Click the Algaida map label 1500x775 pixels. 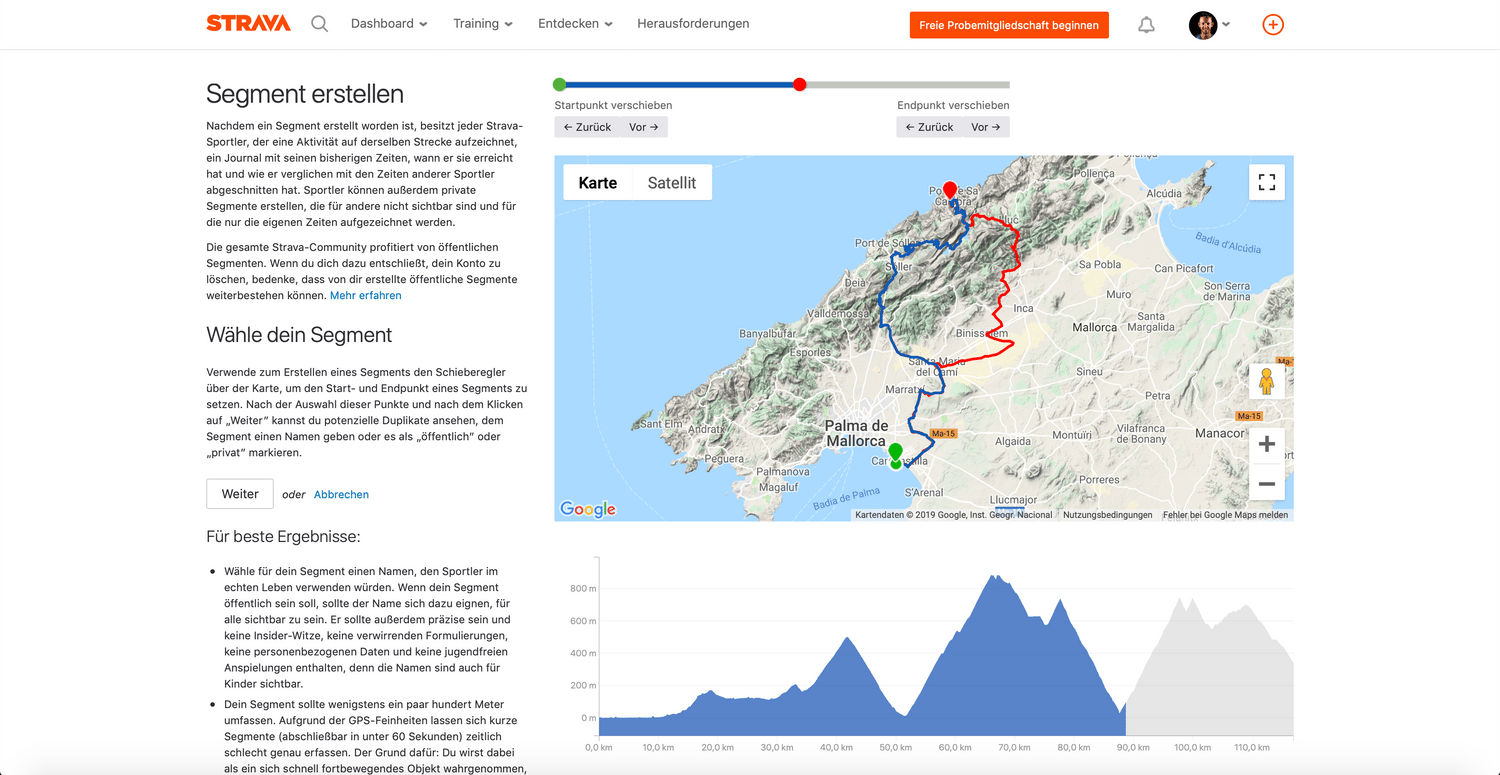[x=1013, y=441]
